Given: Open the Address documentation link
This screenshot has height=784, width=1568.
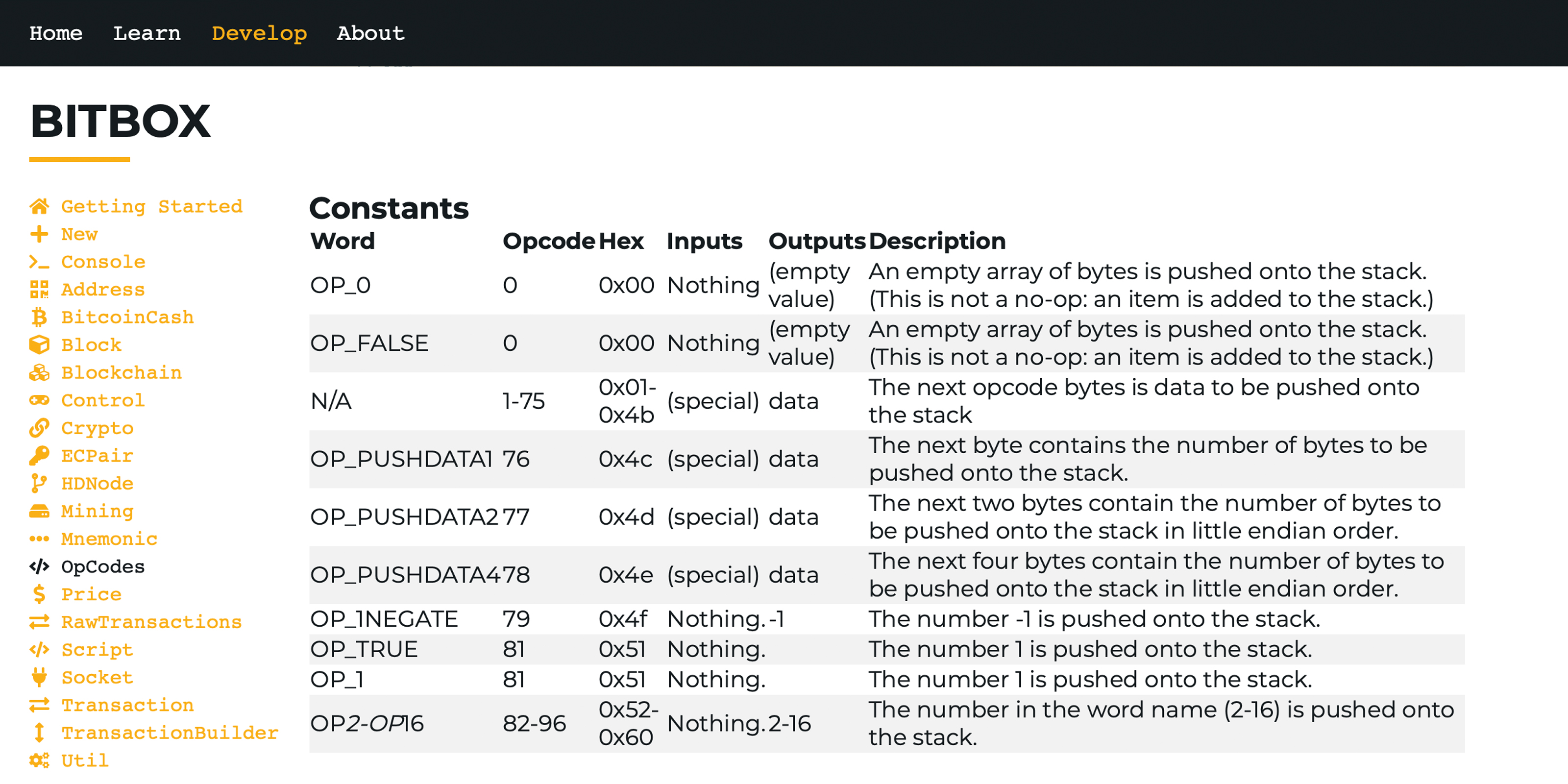Looking at the screenshot, I should point(103,290).
